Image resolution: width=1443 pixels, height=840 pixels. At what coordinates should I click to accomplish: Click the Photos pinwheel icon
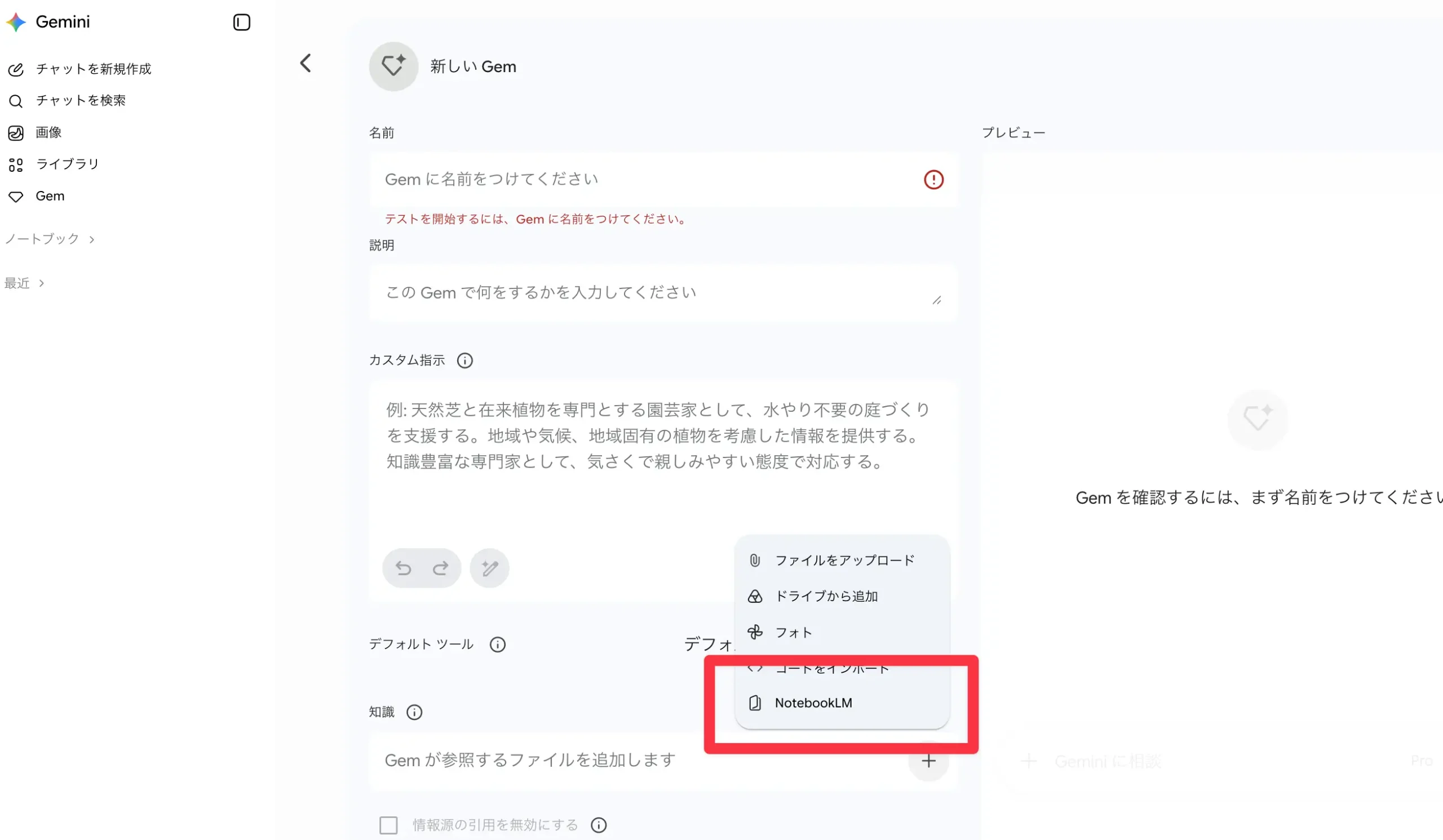pos(755,632)
